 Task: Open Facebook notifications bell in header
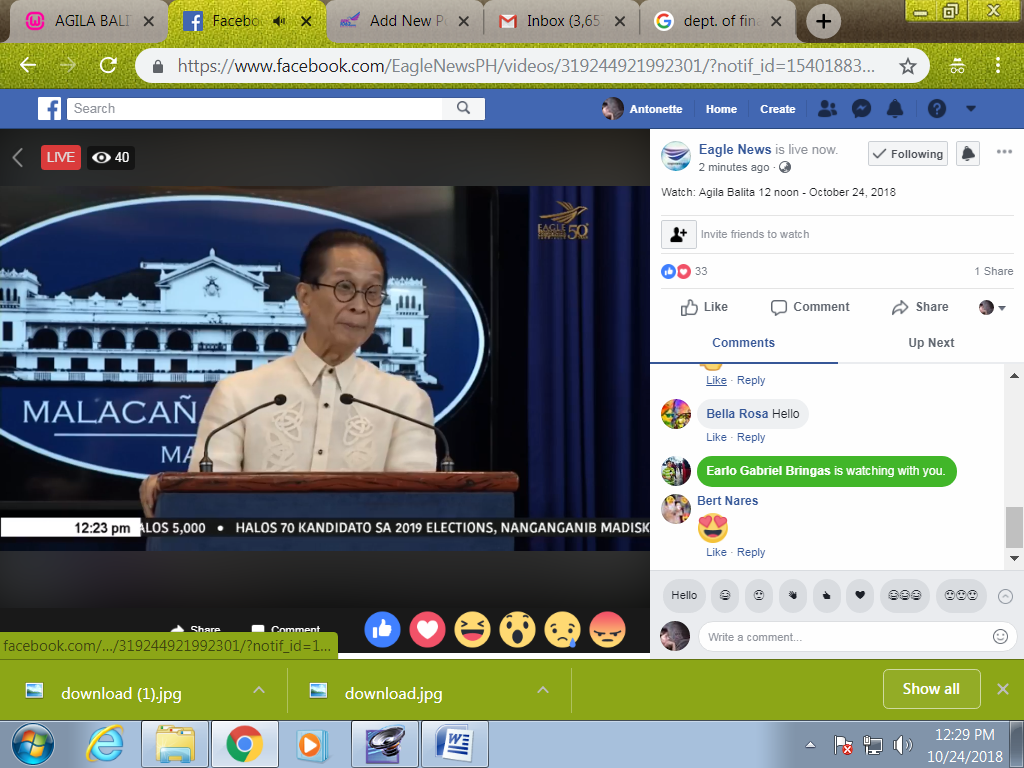click(895, 109)
